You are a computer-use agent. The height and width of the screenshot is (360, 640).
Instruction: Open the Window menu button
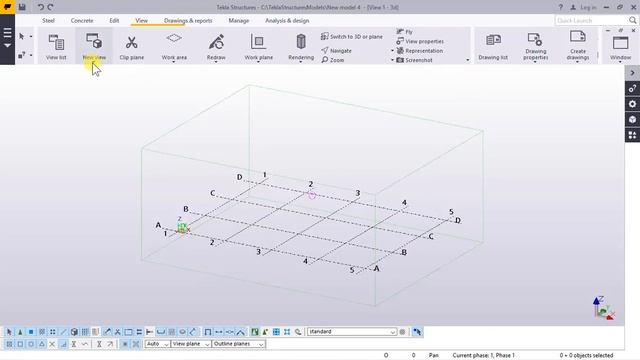tap(620, 48)
